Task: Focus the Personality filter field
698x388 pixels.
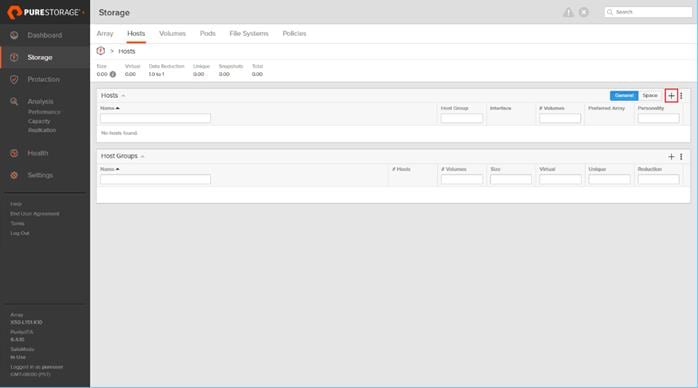Action: click(658, 118)
